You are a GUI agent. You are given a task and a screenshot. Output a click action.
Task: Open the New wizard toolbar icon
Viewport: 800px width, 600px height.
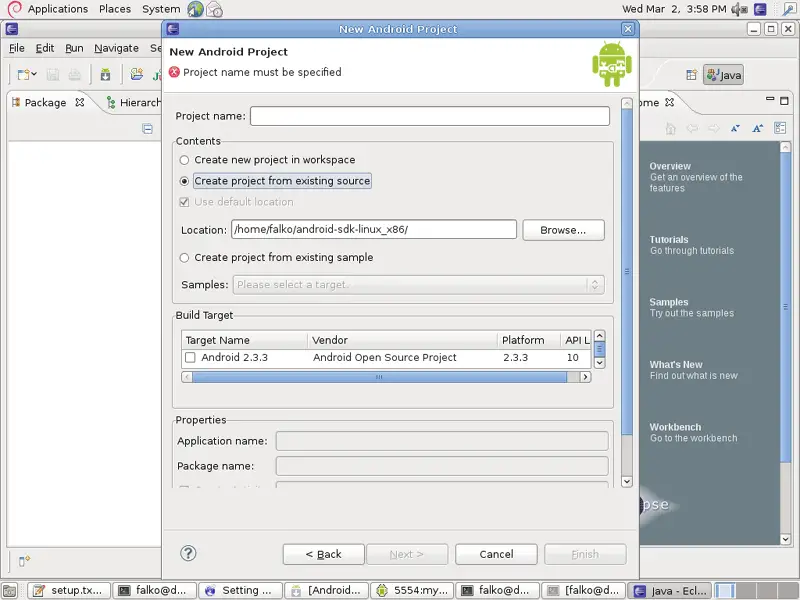[23, 75]
